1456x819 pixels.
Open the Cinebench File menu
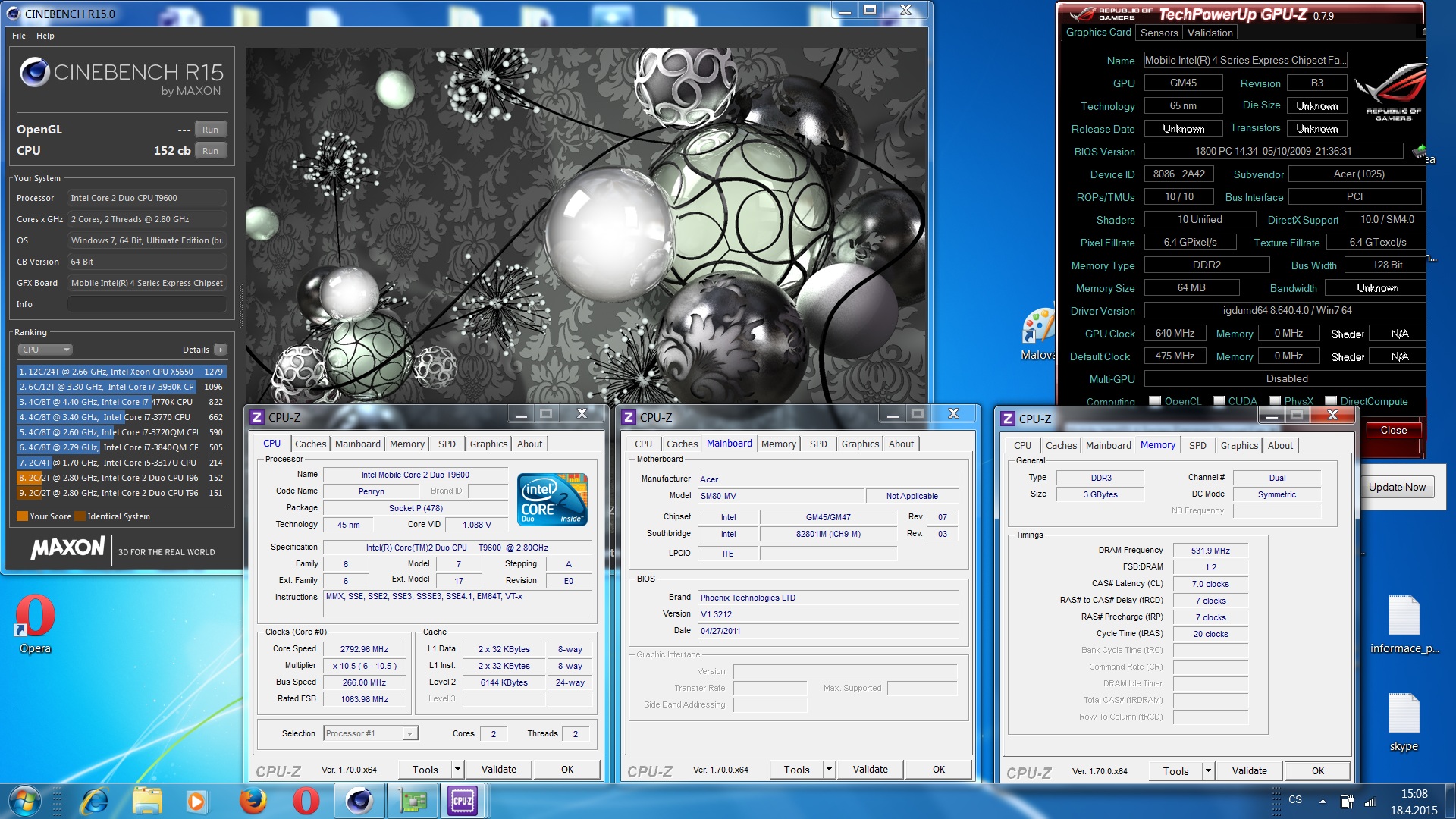pos(19,36)
